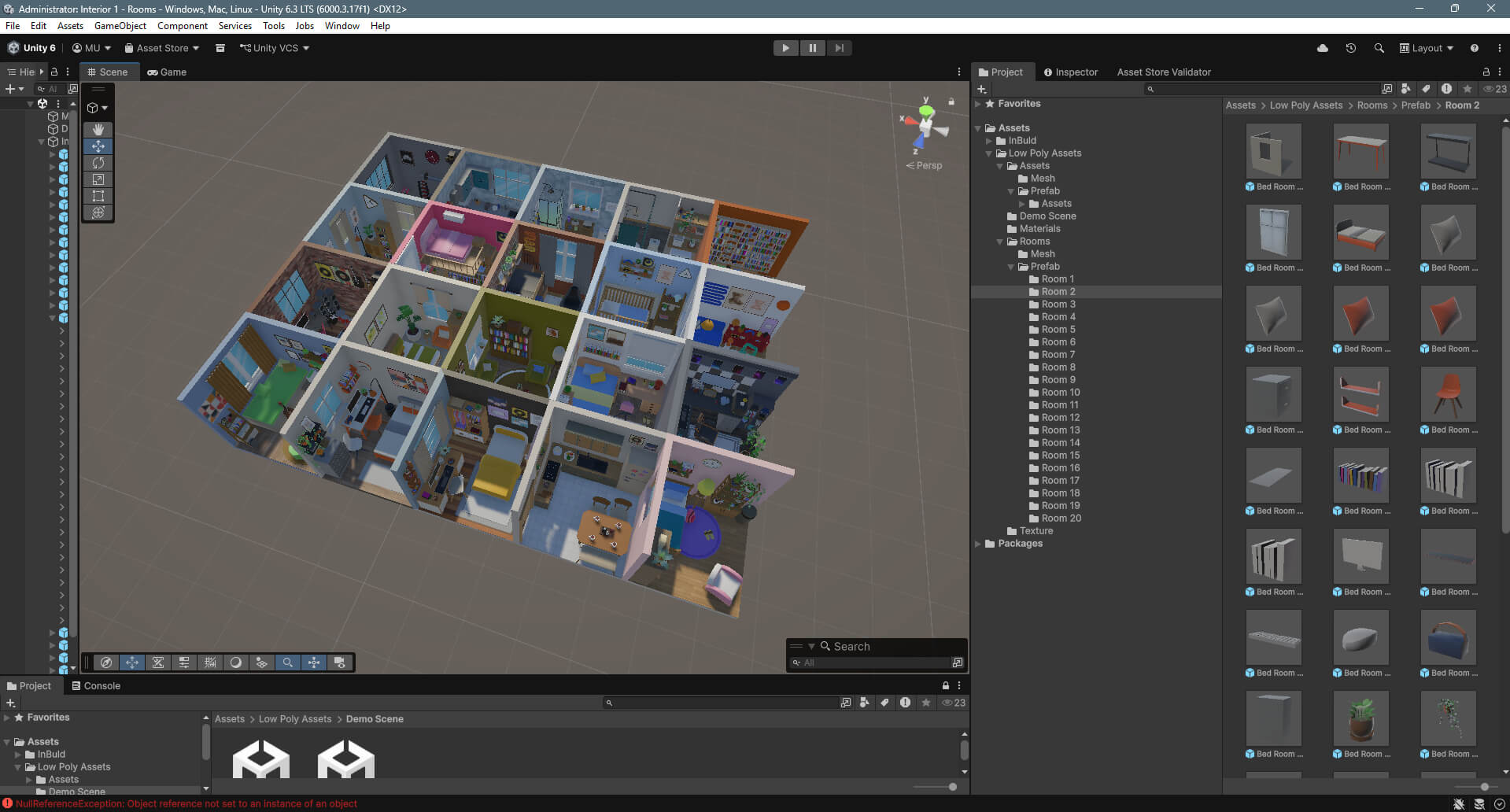This screenshot has width=1510, height=812.
Task: Toggle the bottom Project panel lock
Action: tap(946, 685)
